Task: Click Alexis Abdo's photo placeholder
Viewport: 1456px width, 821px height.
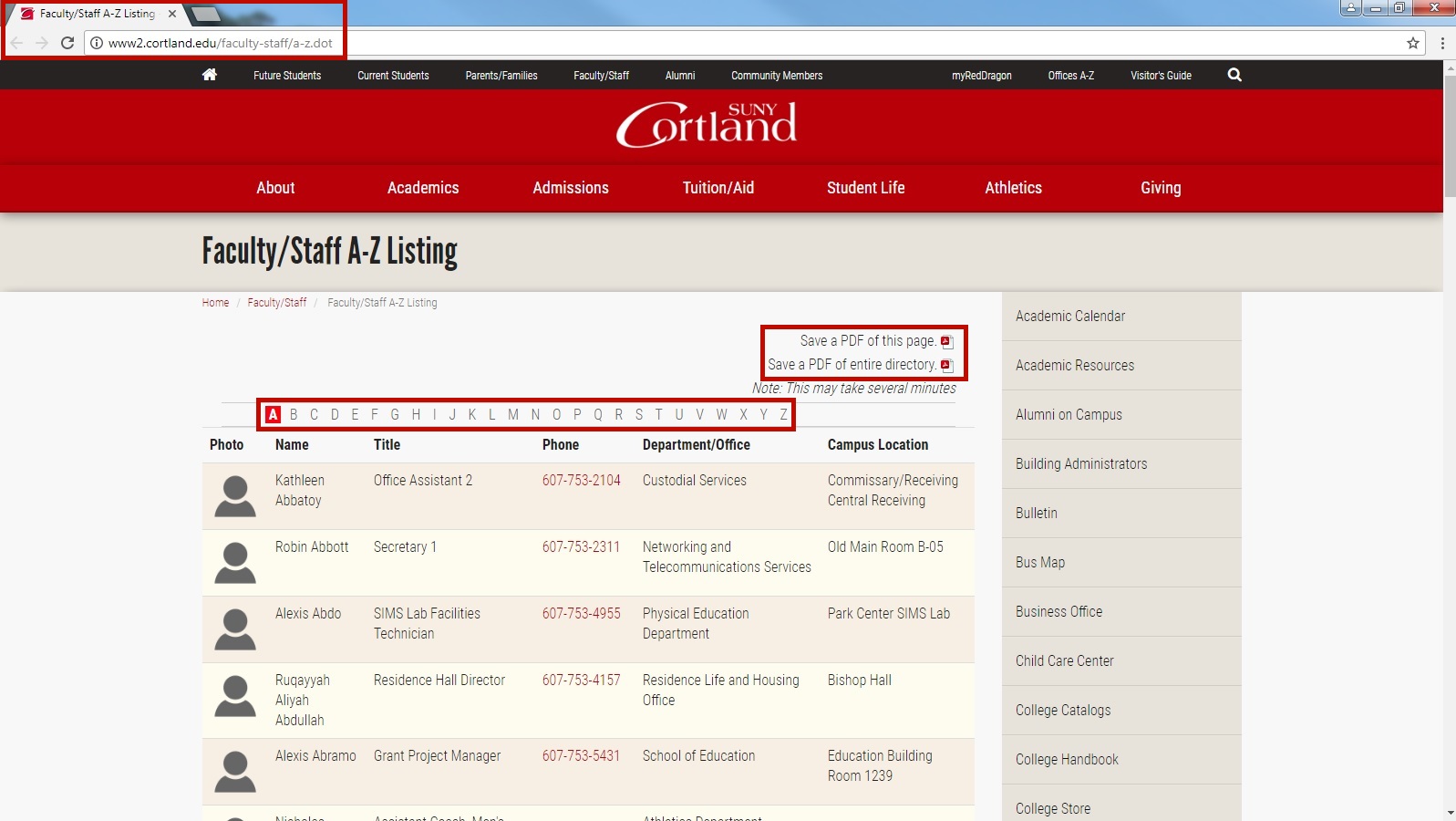Action: [x=235, y=629]
